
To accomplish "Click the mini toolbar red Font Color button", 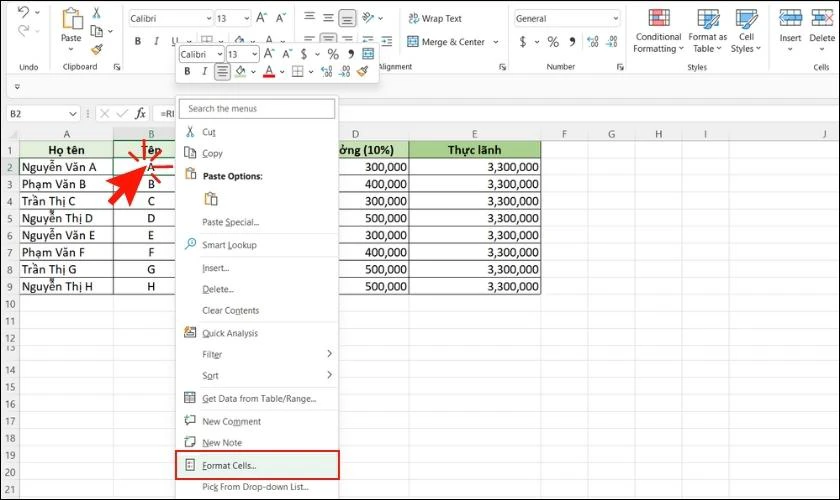I will tap(268, 71).
